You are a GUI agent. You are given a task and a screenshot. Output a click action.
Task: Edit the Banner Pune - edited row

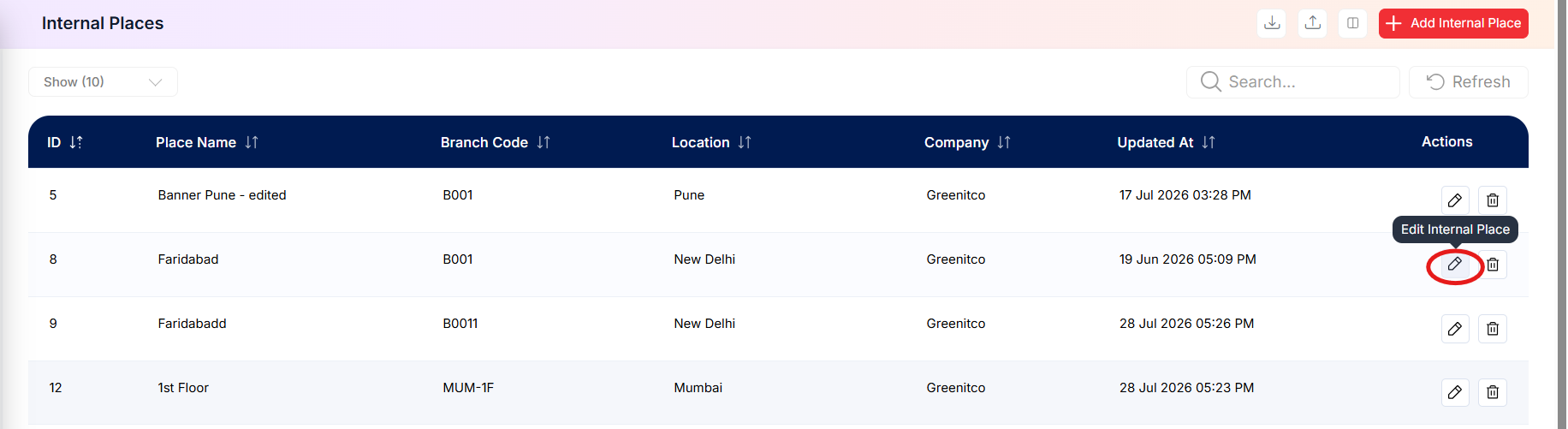click(x=1455, y=200)
